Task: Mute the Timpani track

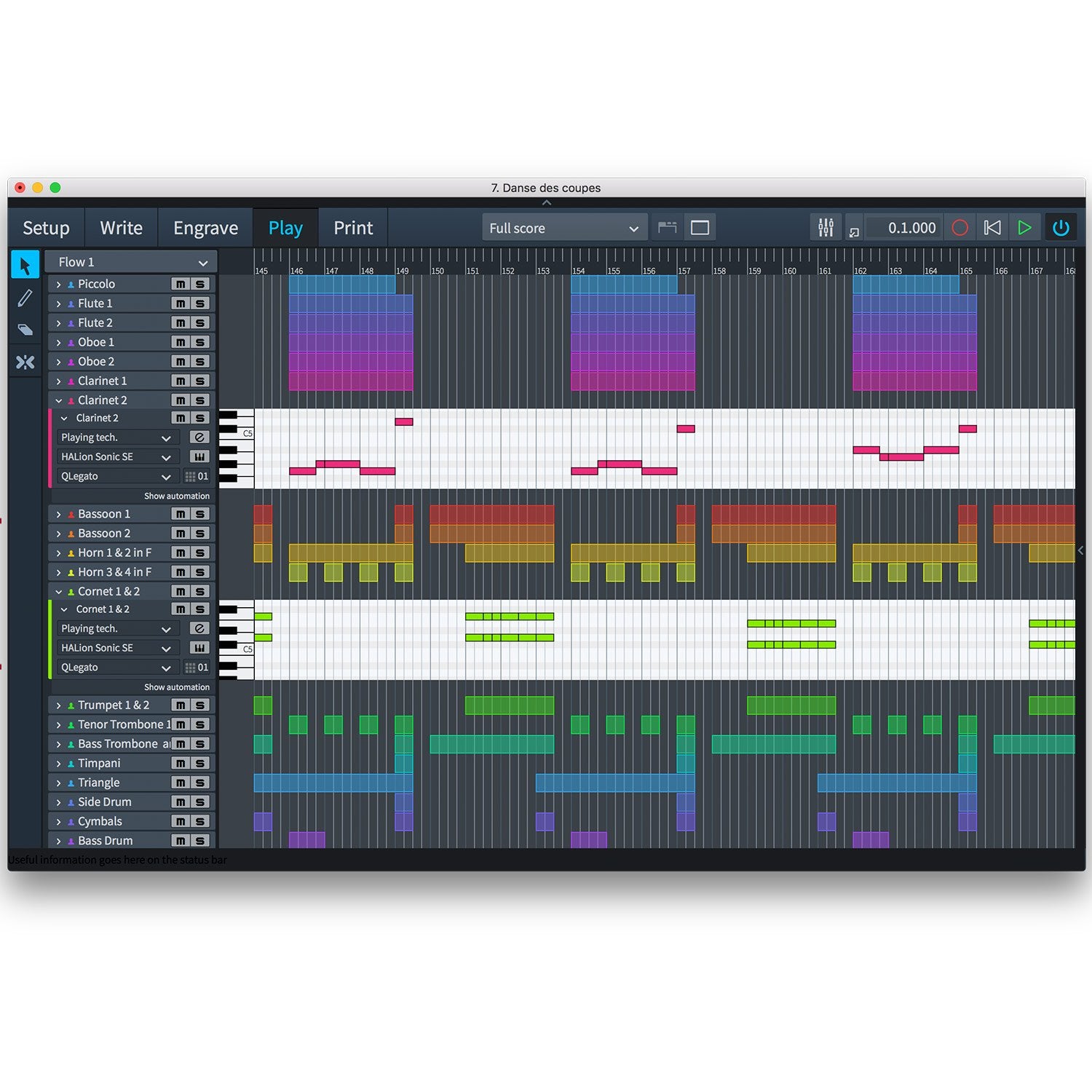Action: [x=181, y=764]
